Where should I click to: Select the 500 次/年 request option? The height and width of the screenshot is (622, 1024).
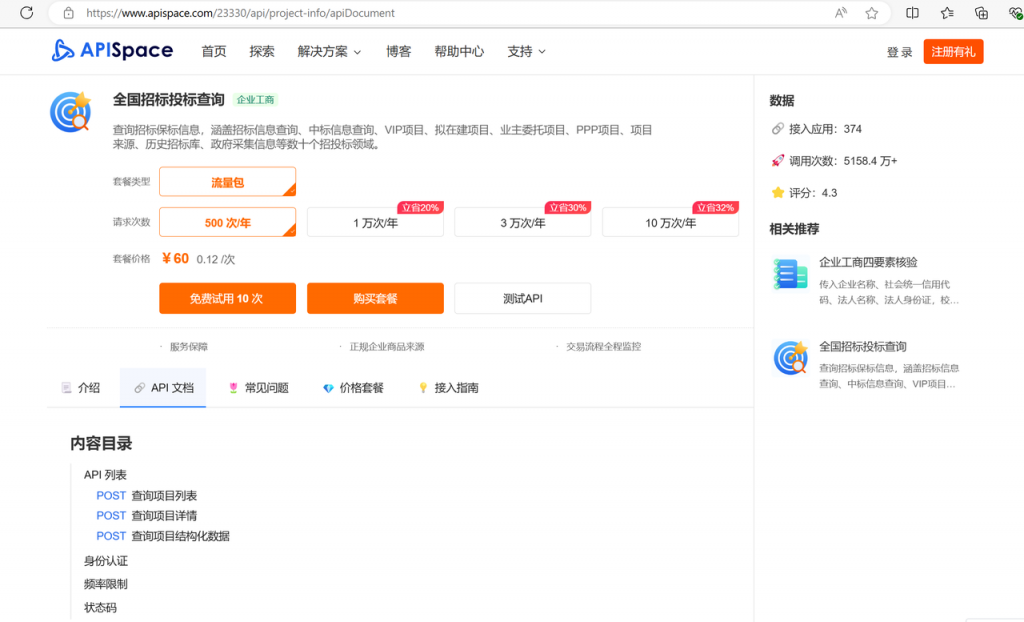coord(227,221)
